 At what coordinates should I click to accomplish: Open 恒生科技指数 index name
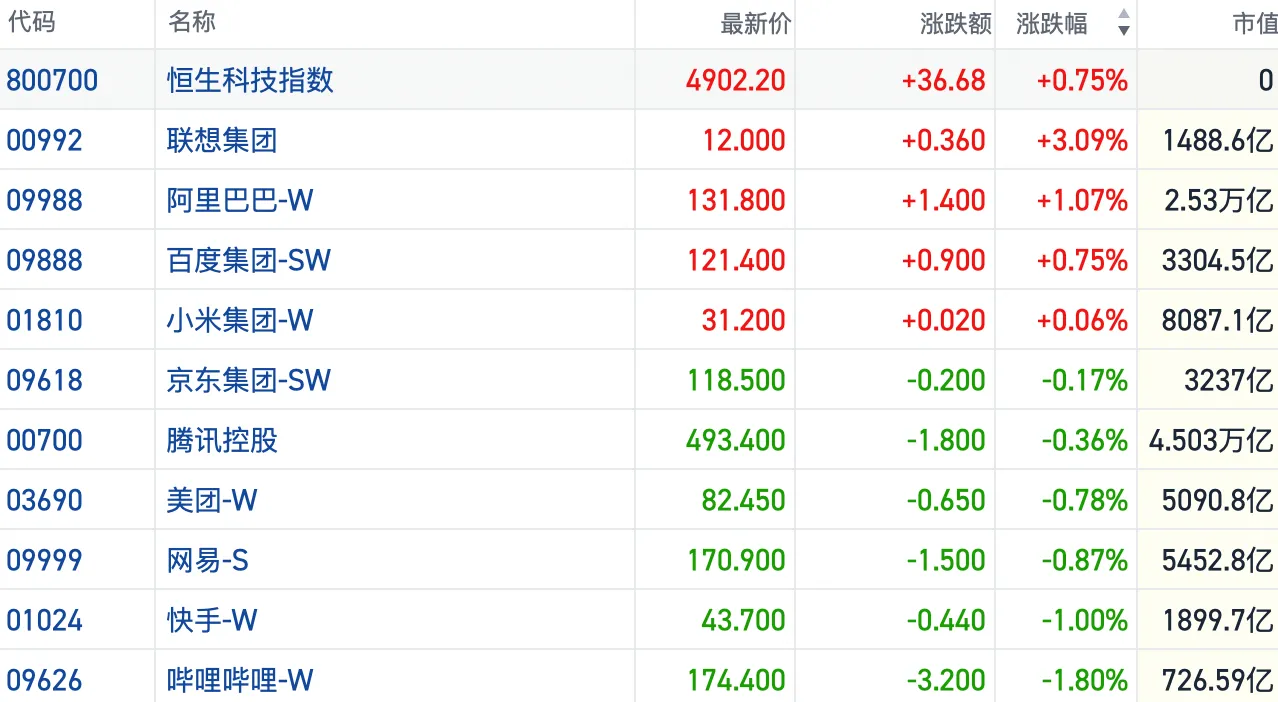click(x=250, y=80)
